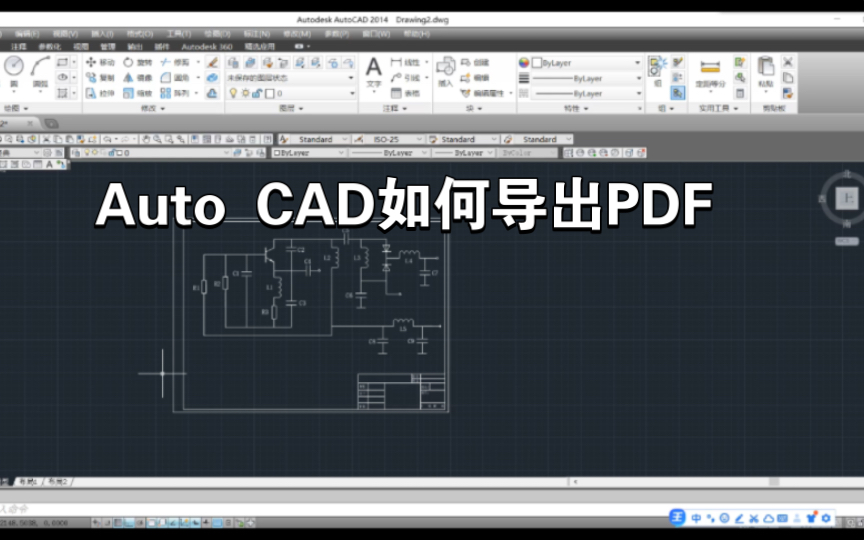Toggle layer on/off lightbulb in ribbon
864x540 pixels.
[233, 93]
